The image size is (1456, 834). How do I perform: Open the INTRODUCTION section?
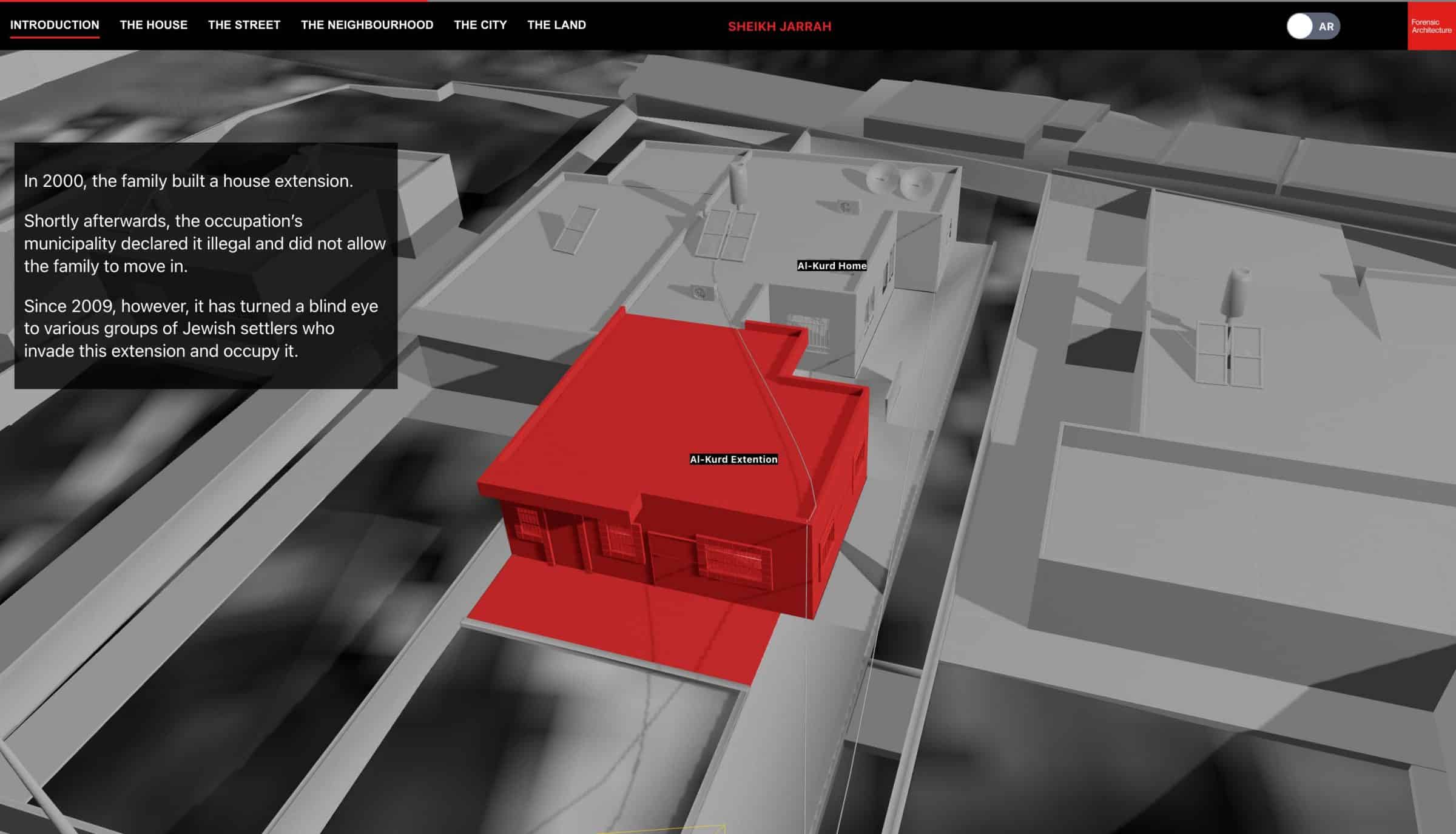pyautogui.click(x=55, y=25)
